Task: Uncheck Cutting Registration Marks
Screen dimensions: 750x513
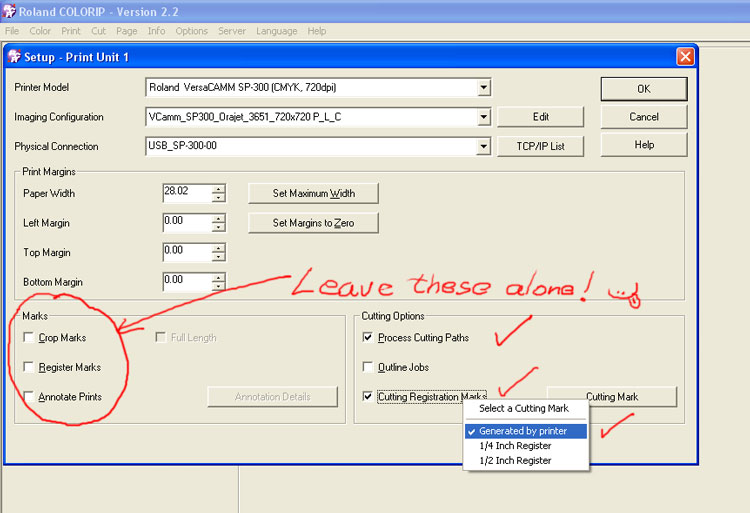Action: [368, 397]
